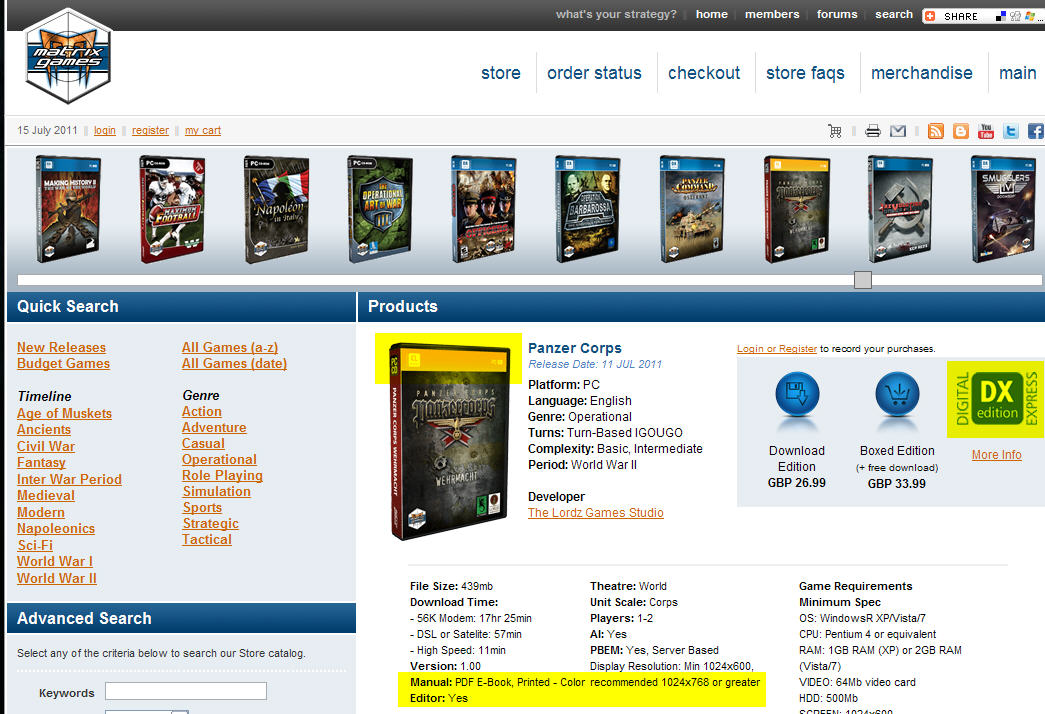Browse Inter War Period timeline

[69, 479]
